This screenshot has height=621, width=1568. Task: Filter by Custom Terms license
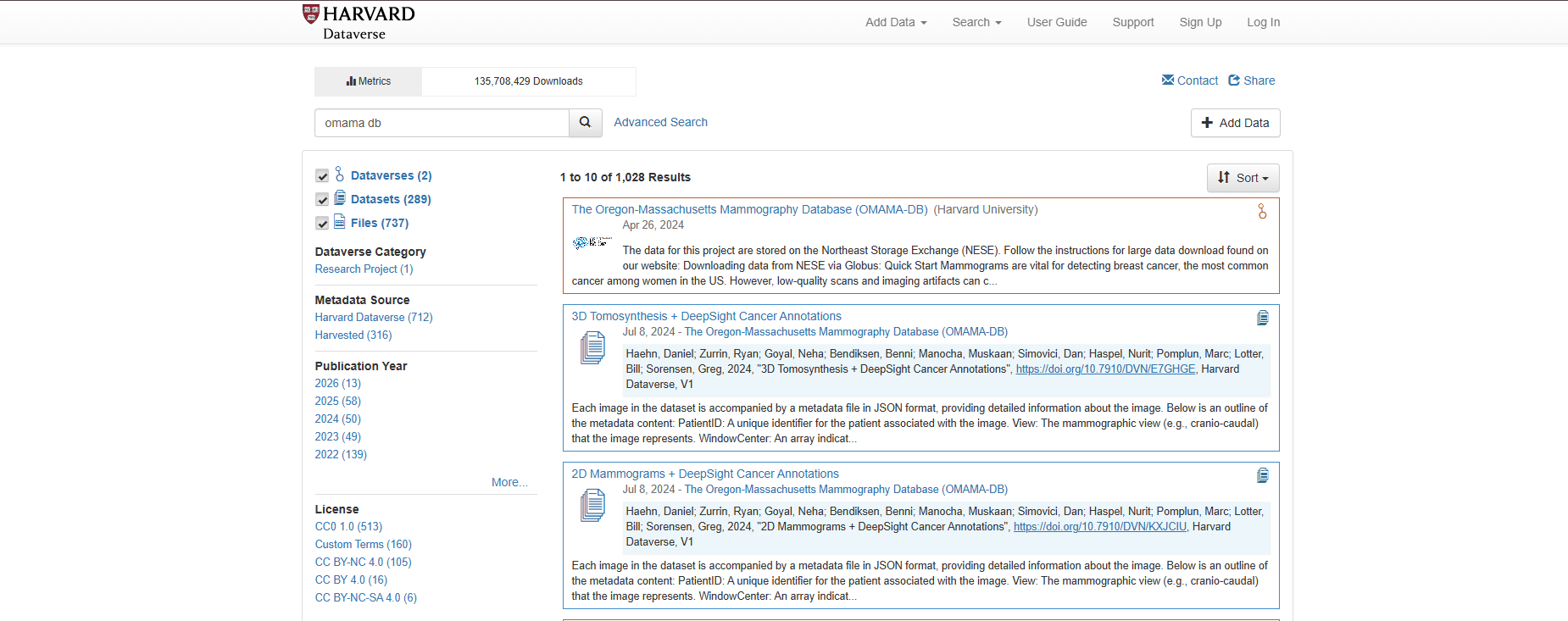click(363, 544)
